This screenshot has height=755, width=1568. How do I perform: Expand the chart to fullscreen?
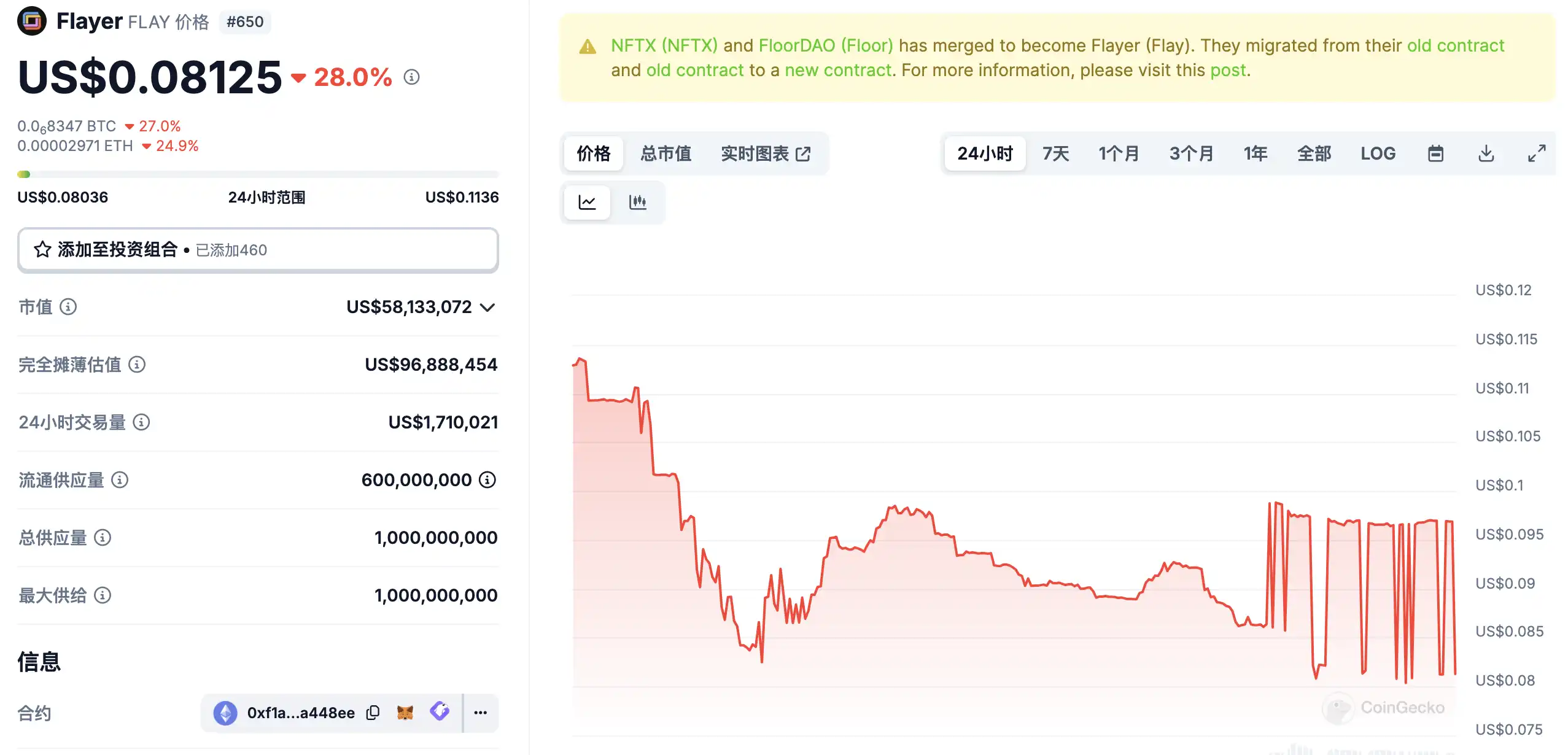click(1537, 153)
